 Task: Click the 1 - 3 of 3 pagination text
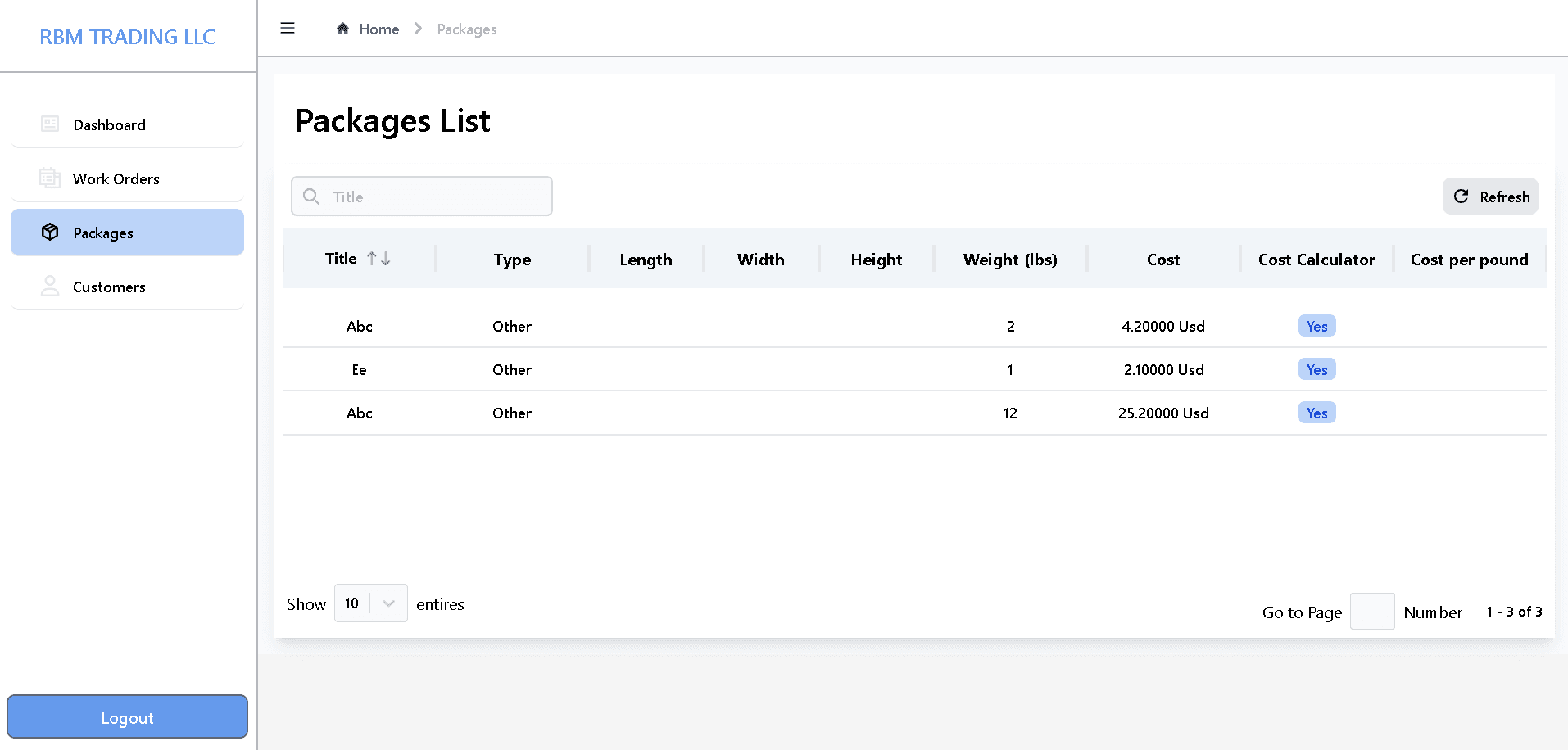pos(1514,612)
